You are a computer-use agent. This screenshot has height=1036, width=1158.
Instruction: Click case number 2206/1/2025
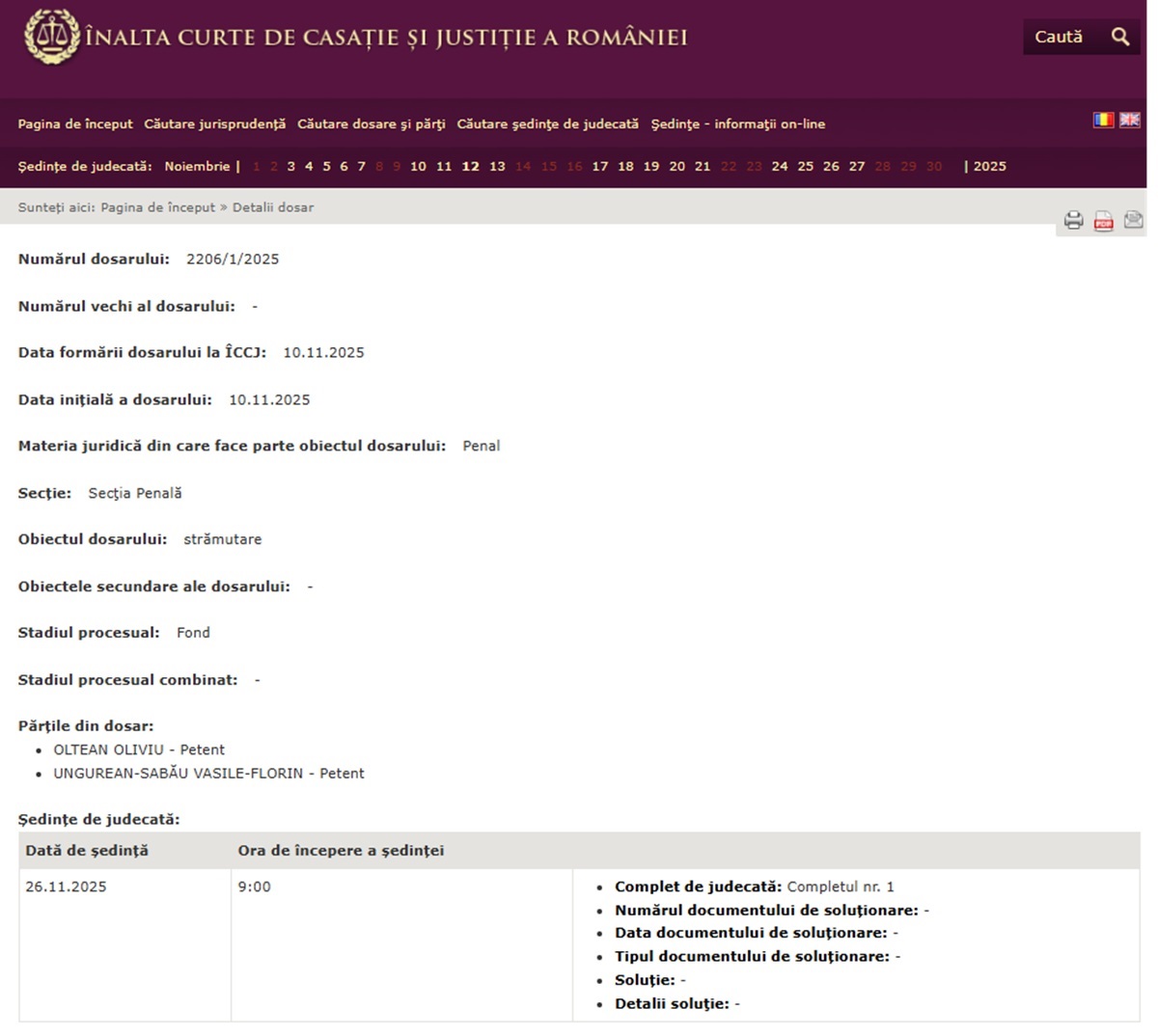coord(233,259)
